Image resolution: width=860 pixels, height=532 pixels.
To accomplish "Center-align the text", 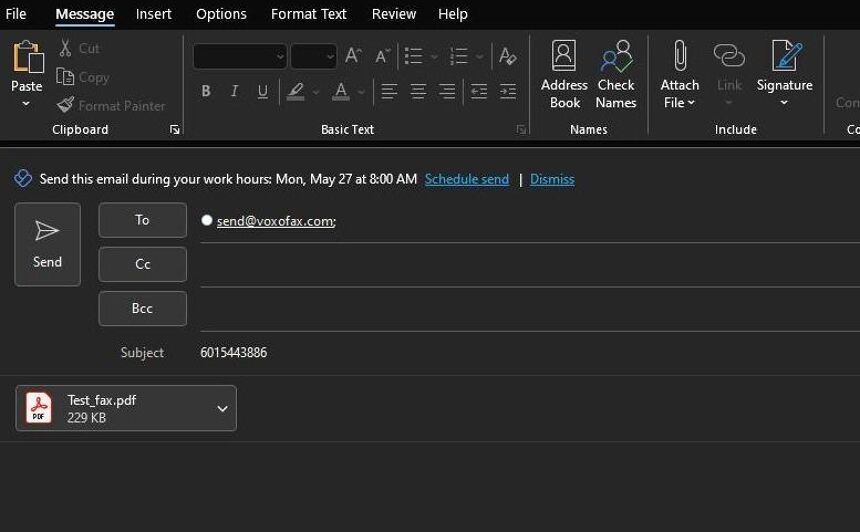I will (418, 91).
